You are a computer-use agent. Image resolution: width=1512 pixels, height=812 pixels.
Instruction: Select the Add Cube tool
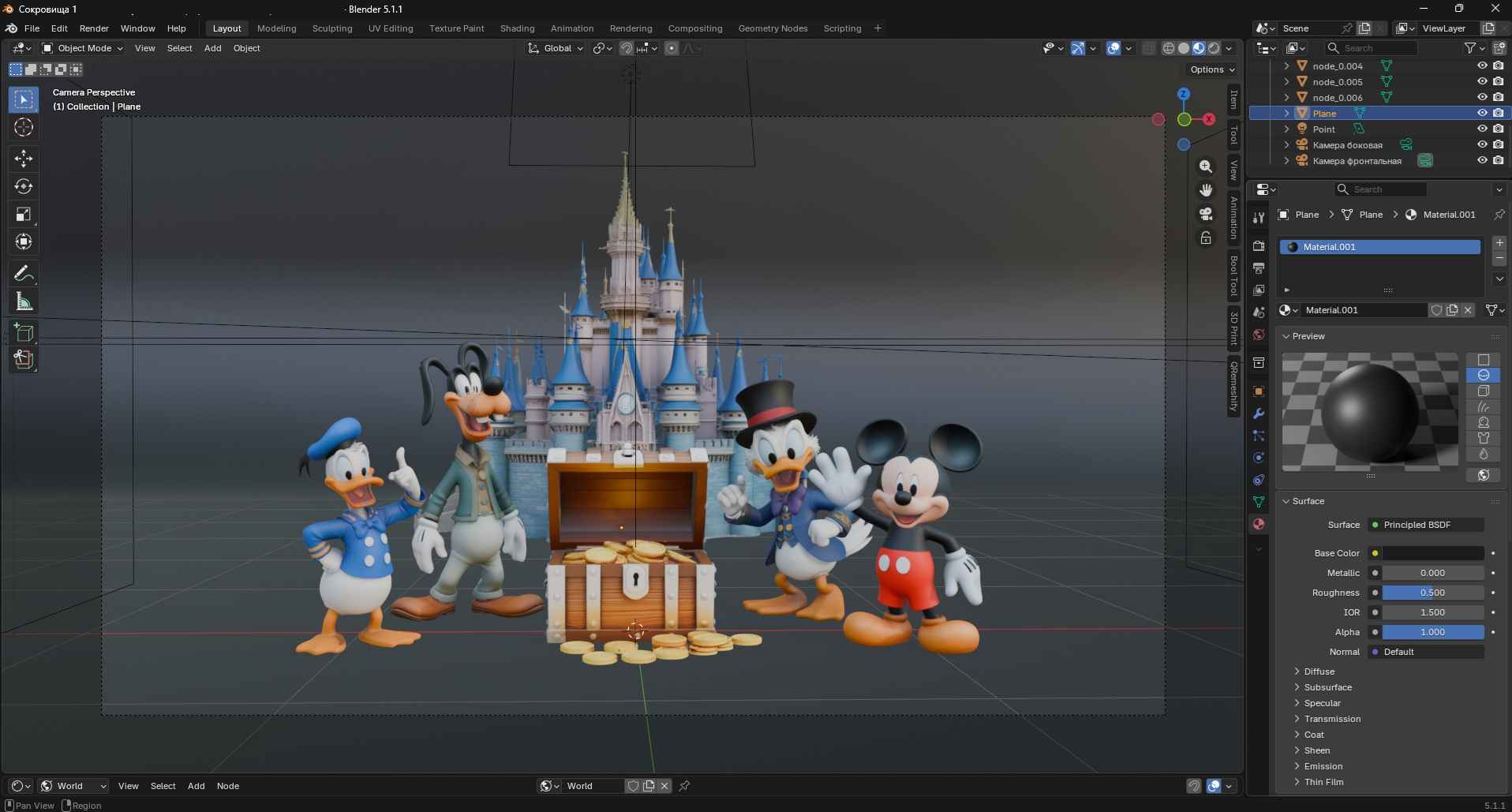24,332
